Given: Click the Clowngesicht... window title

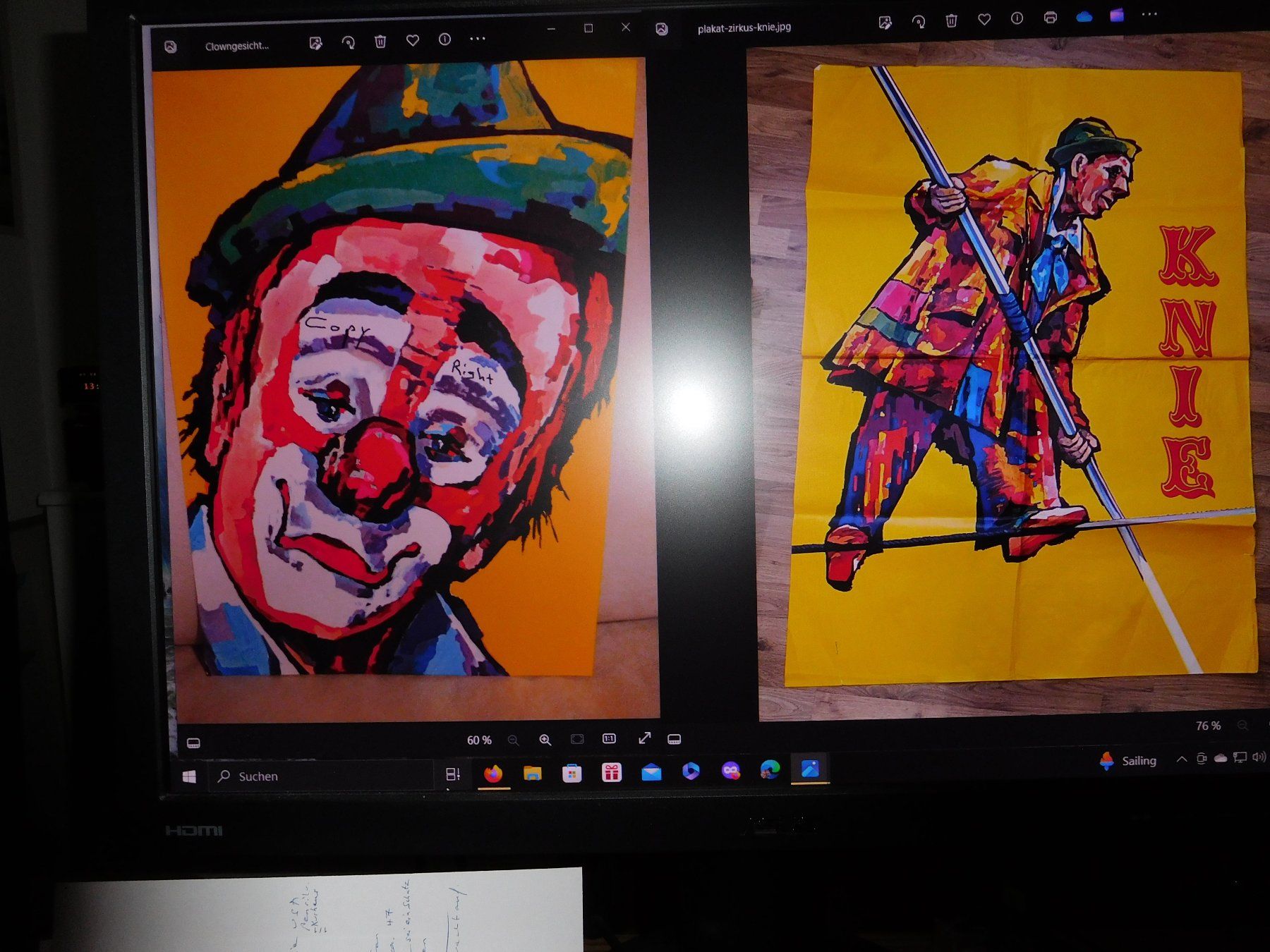Looking at the screenshot, I should pyautogui.click(x=237, y=46).
